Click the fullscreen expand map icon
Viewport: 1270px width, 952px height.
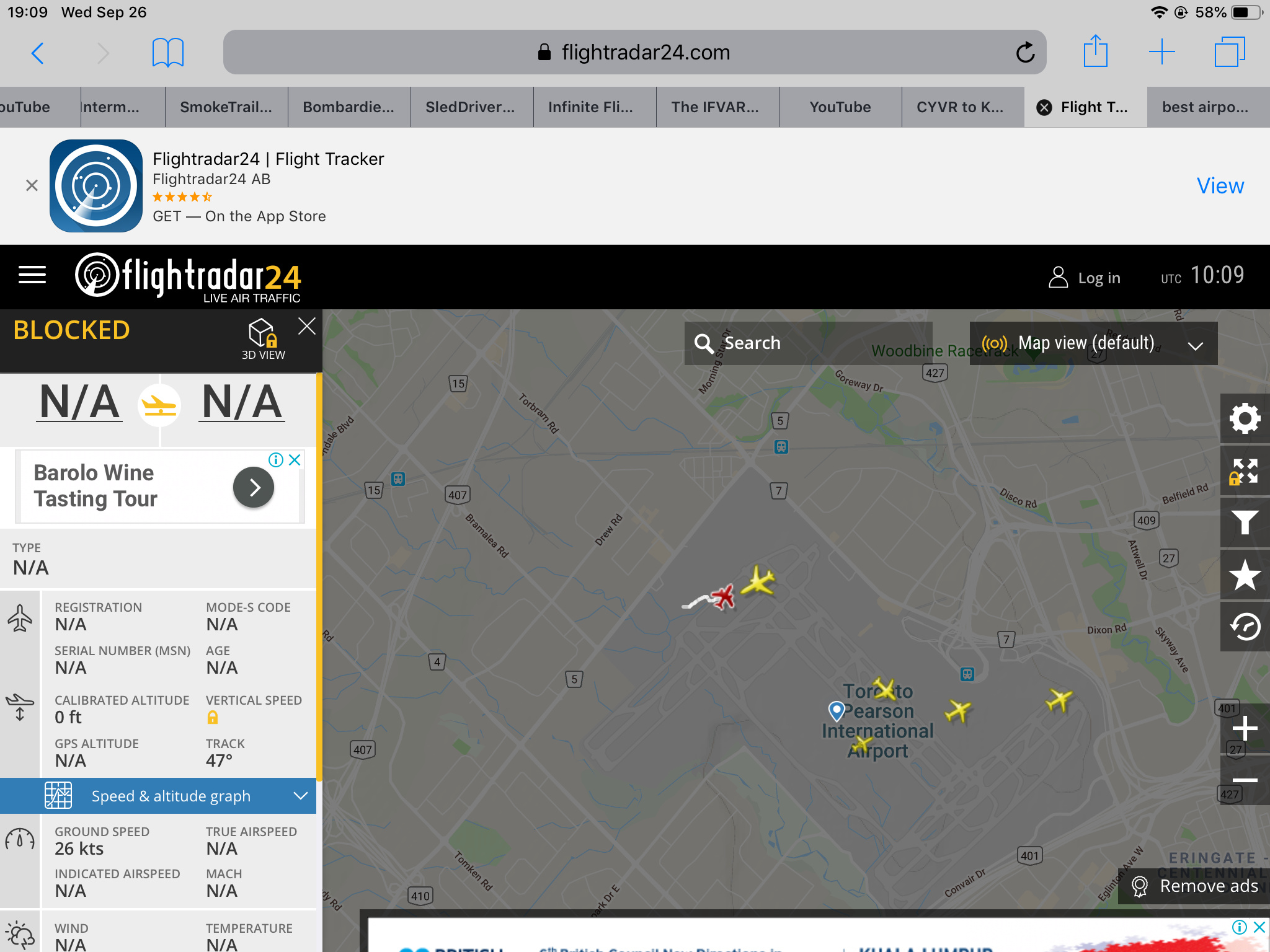tap(1245, 471)
